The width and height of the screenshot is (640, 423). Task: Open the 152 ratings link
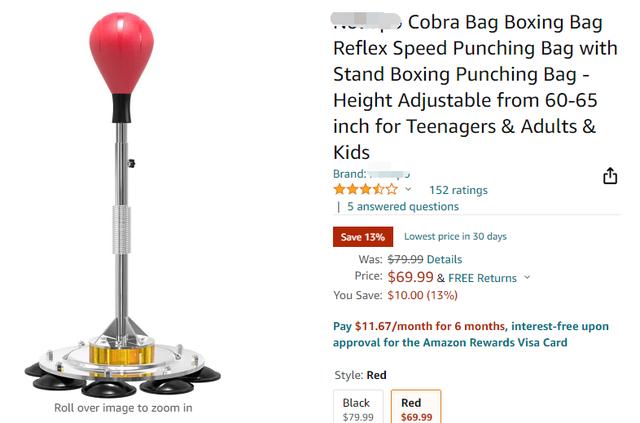click(458, 190)
